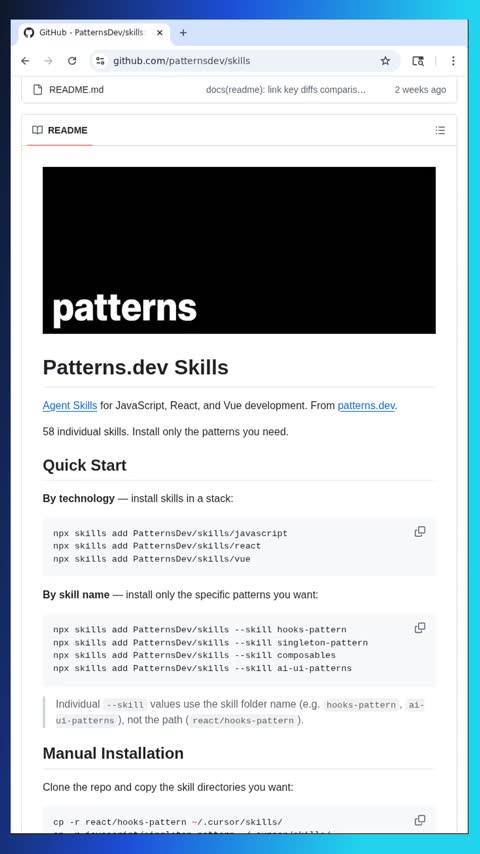The height and width of the screenshot is (854, 480).
Task: Click the '--skill composables' command line
Action: [x=195, y=655]
